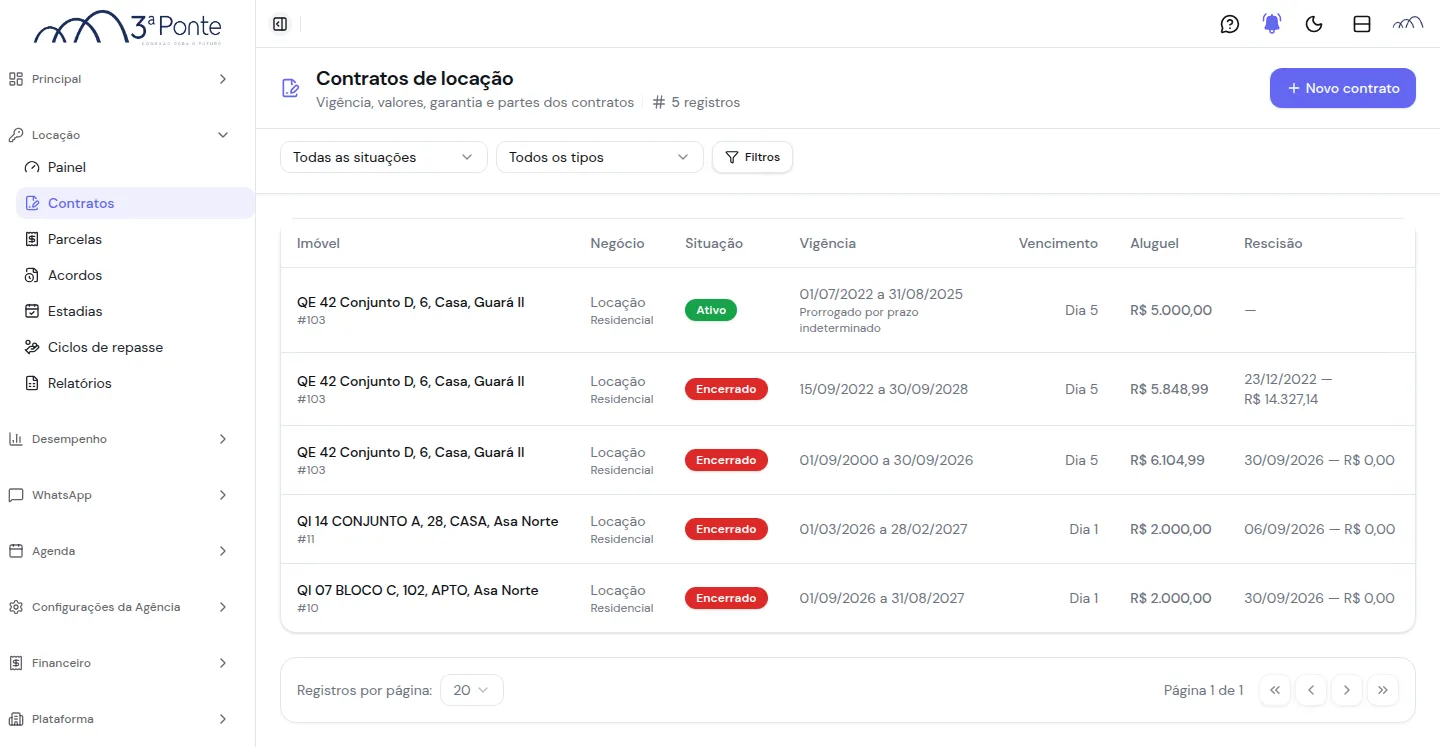Open QI 07 BLOCO C contract row

[x=848, y=598]
